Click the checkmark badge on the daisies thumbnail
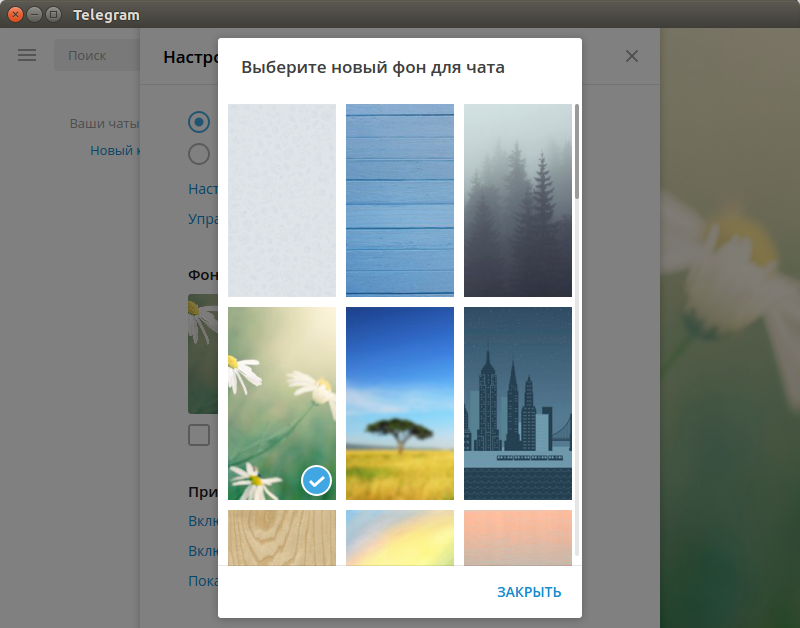The image size is (800, 628). coord(316,481)
